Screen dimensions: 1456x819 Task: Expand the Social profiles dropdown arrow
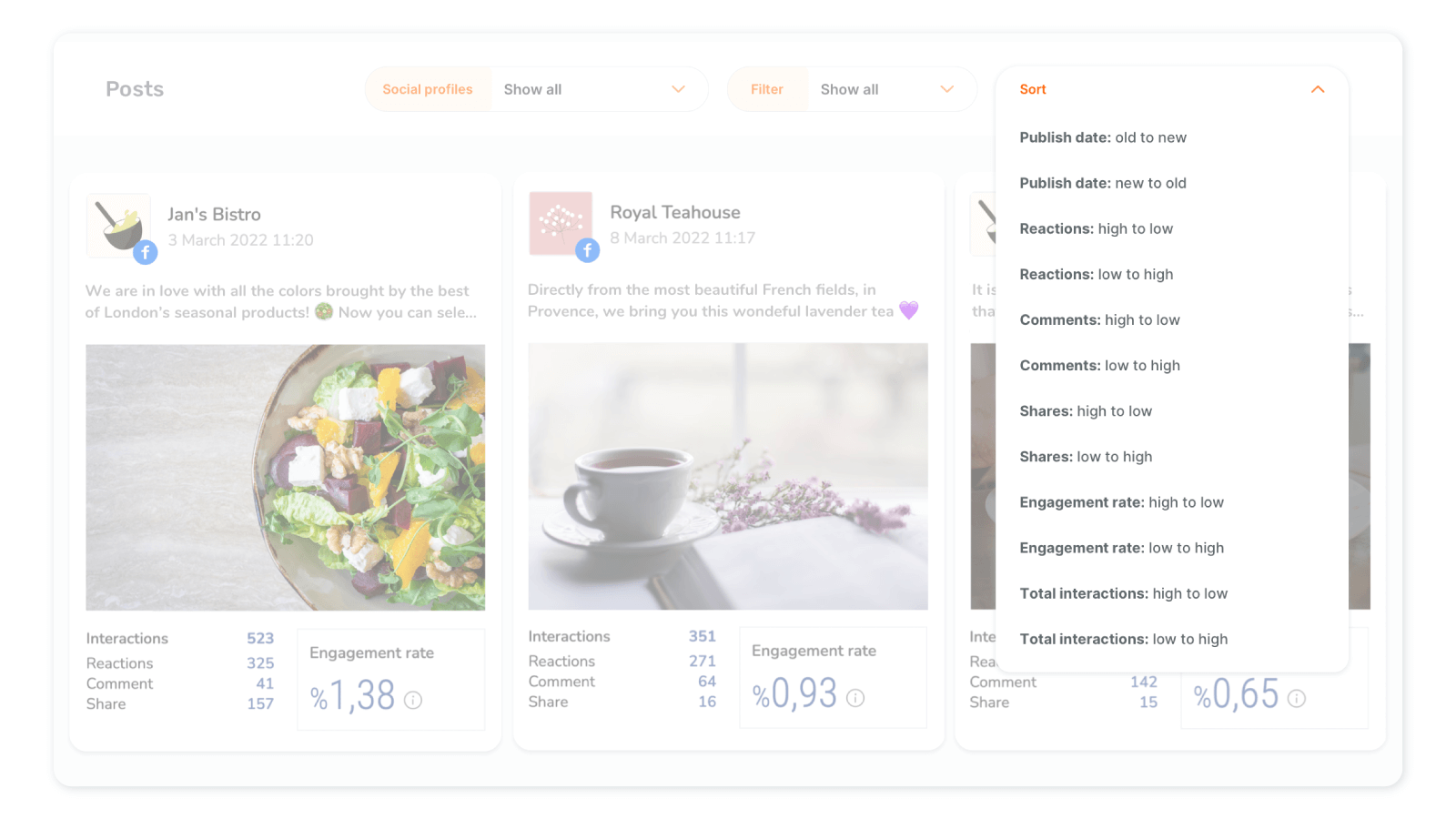(x=678, y=89)
